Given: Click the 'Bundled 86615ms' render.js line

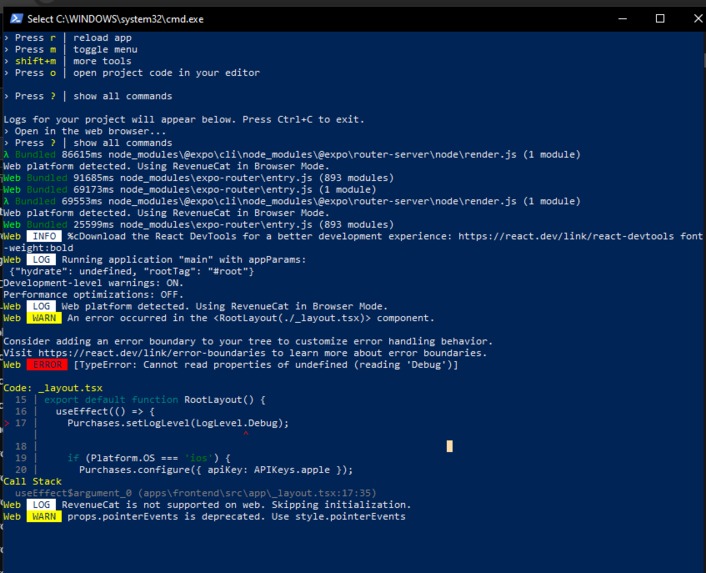Looking at the screenshot, I should click(x=292, y=155).
